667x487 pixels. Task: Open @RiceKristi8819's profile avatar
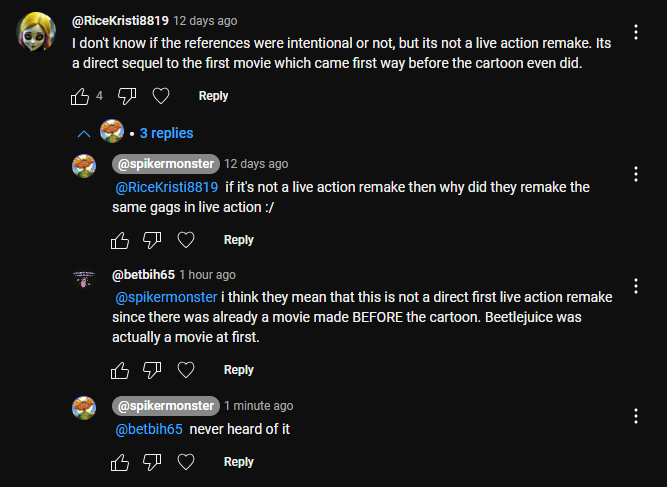(x=36, y=31)
